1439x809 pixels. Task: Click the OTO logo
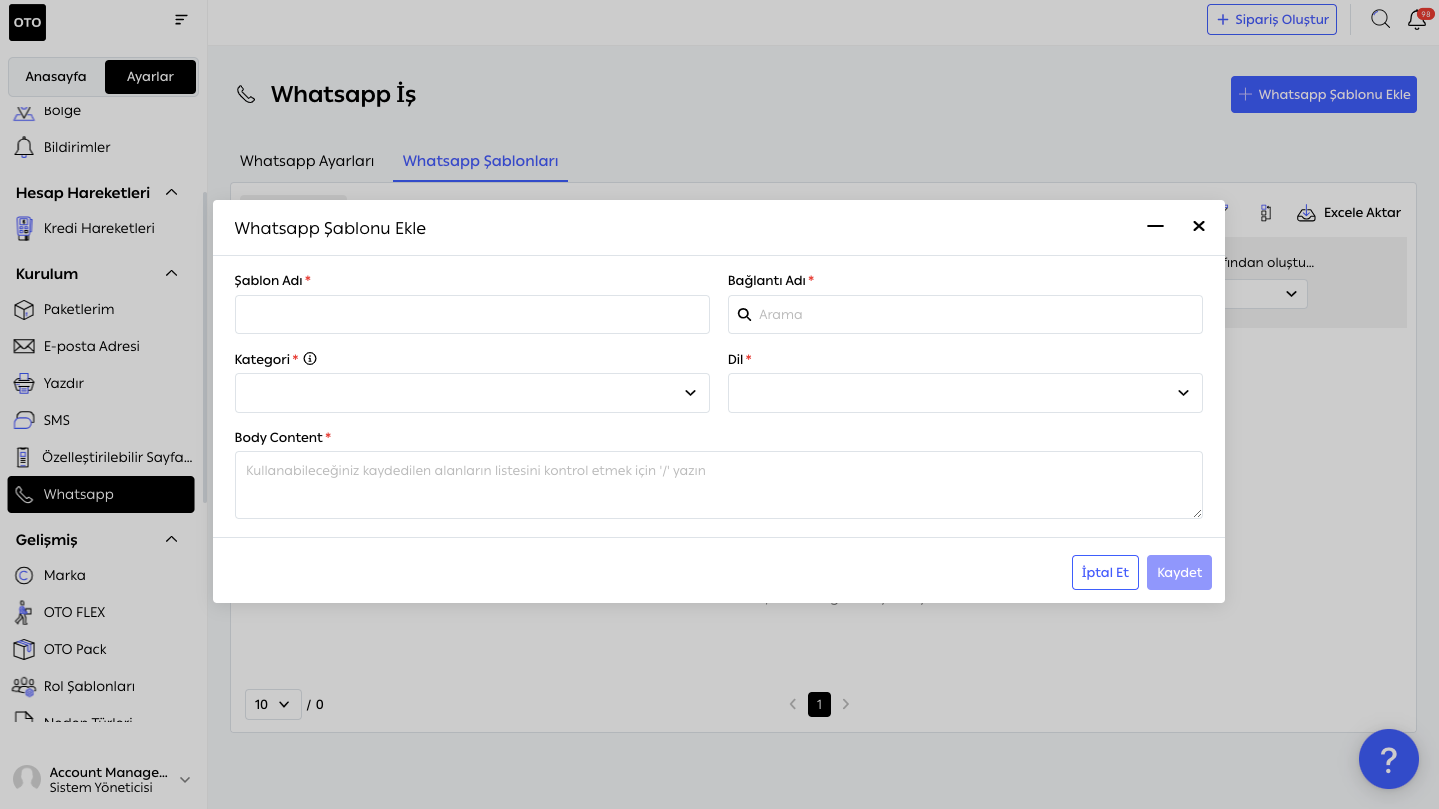[27, 22]
